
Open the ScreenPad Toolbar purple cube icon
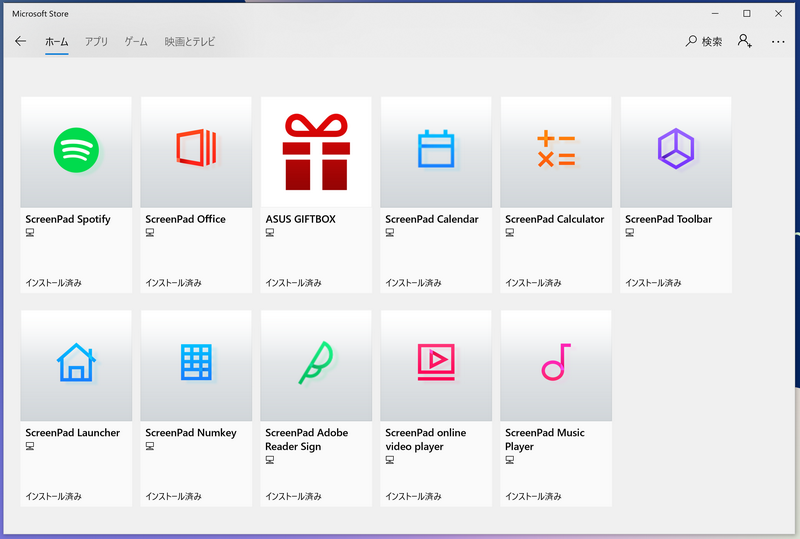tap(676, 149)
